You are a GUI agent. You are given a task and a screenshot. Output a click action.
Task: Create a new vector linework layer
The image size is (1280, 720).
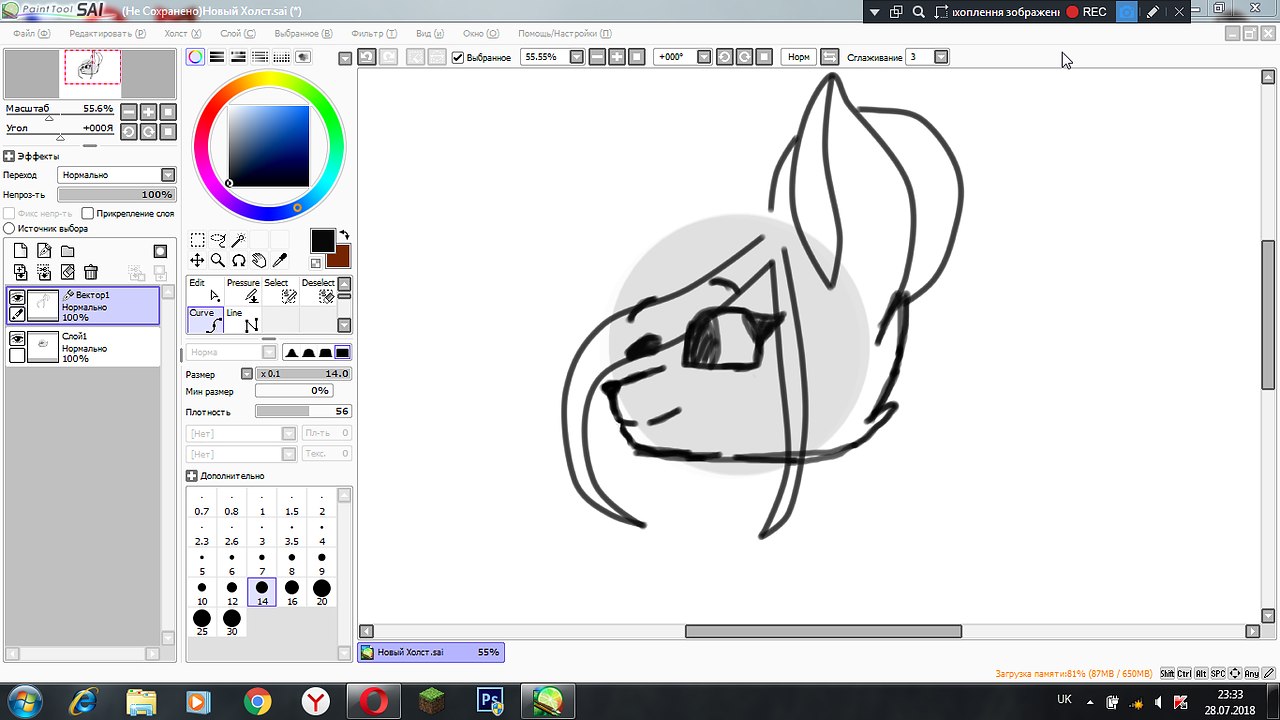point(44,251)
